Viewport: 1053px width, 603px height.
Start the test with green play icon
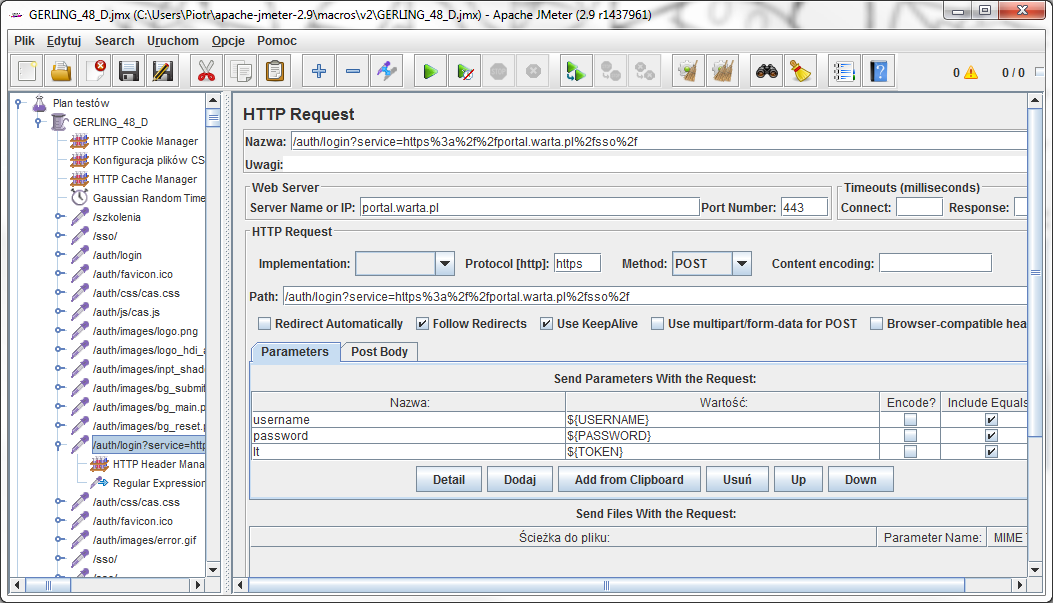click(x=430, y=71)
